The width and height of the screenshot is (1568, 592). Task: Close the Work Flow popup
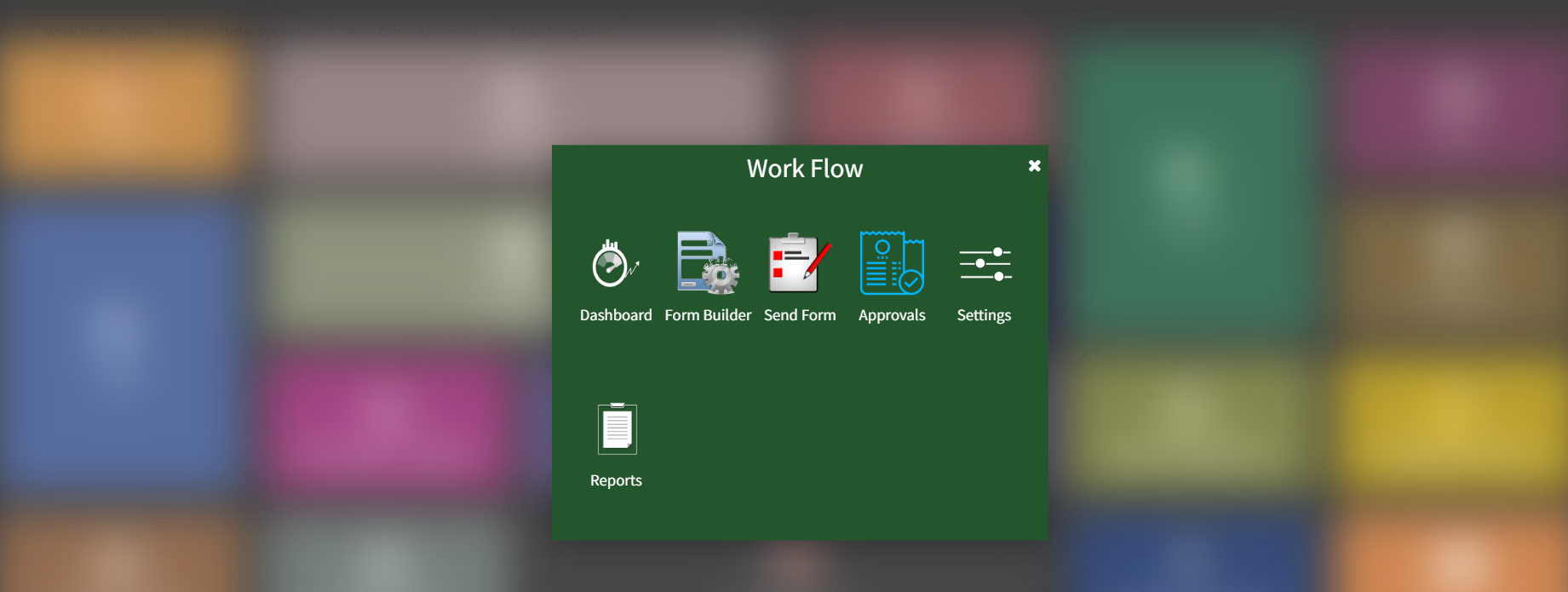click(1034, 165)
